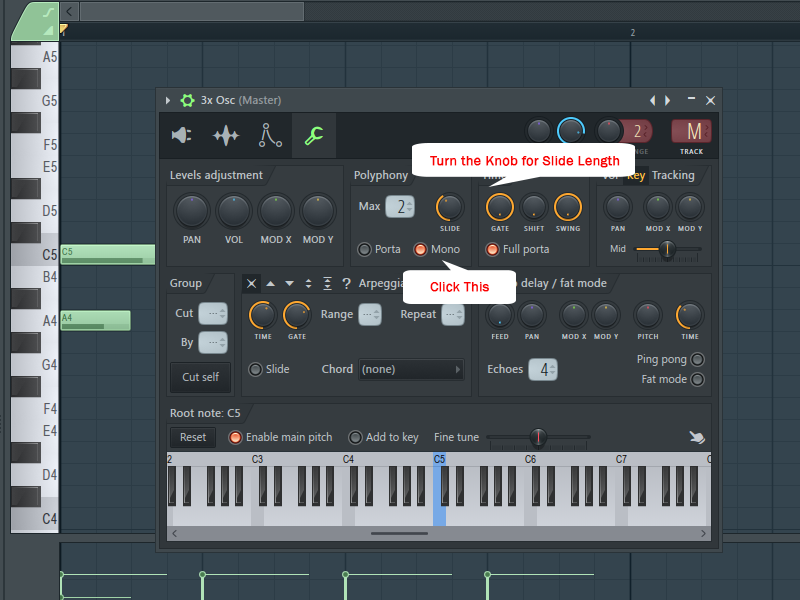
Task: Select the C5 note in piano roll
Action: pos(108,255)
